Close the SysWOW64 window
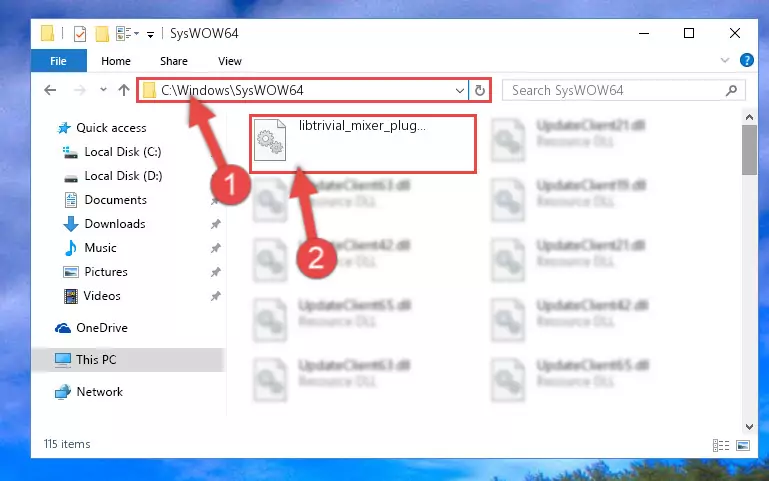769x481 pixels. (x=735, y=33)
